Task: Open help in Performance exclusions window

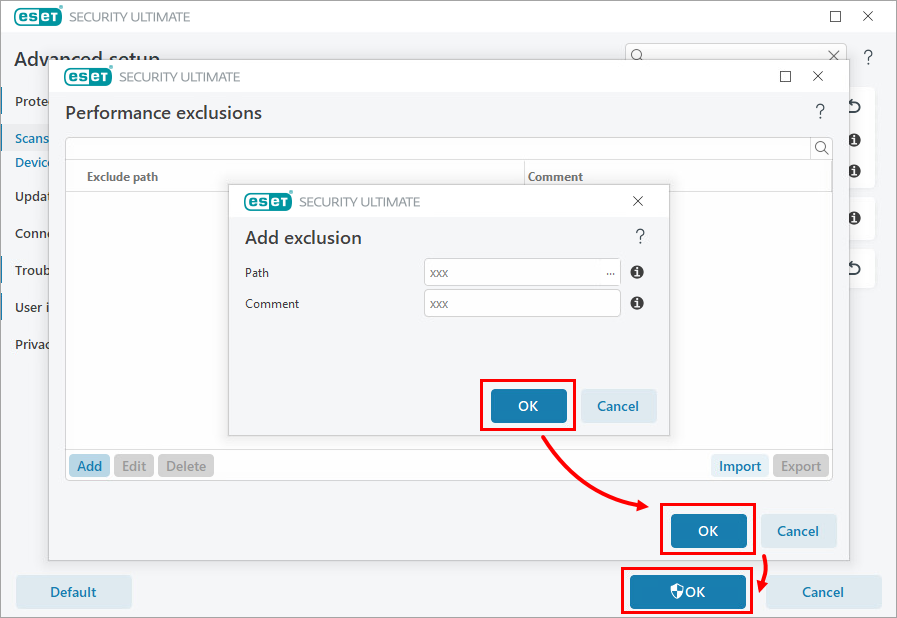Action: (820, 112)
